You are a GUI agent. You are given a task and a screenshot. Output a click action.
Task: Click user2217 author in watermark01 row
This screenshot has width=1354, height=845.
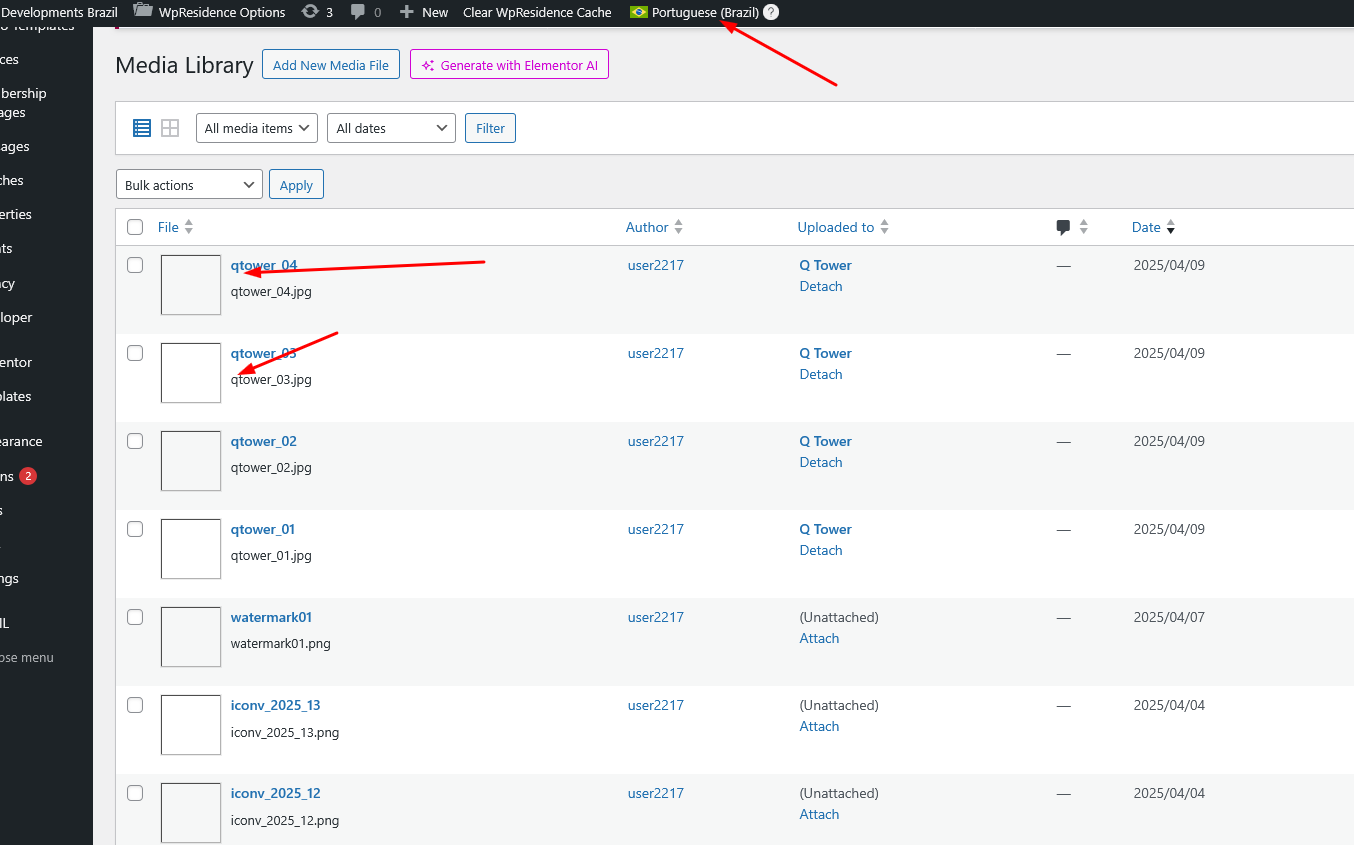(656, 617)
